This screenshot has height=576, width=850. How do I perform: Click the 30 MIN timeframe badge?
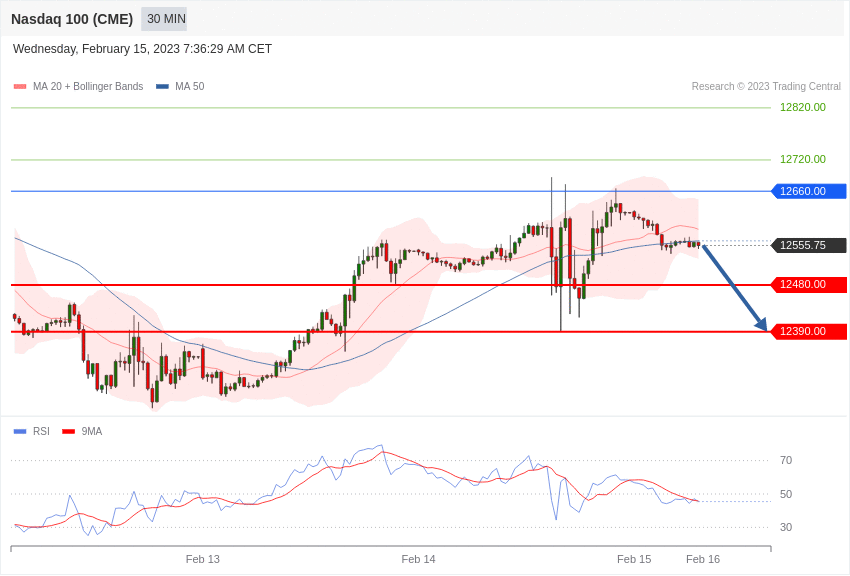pos(164,19)
